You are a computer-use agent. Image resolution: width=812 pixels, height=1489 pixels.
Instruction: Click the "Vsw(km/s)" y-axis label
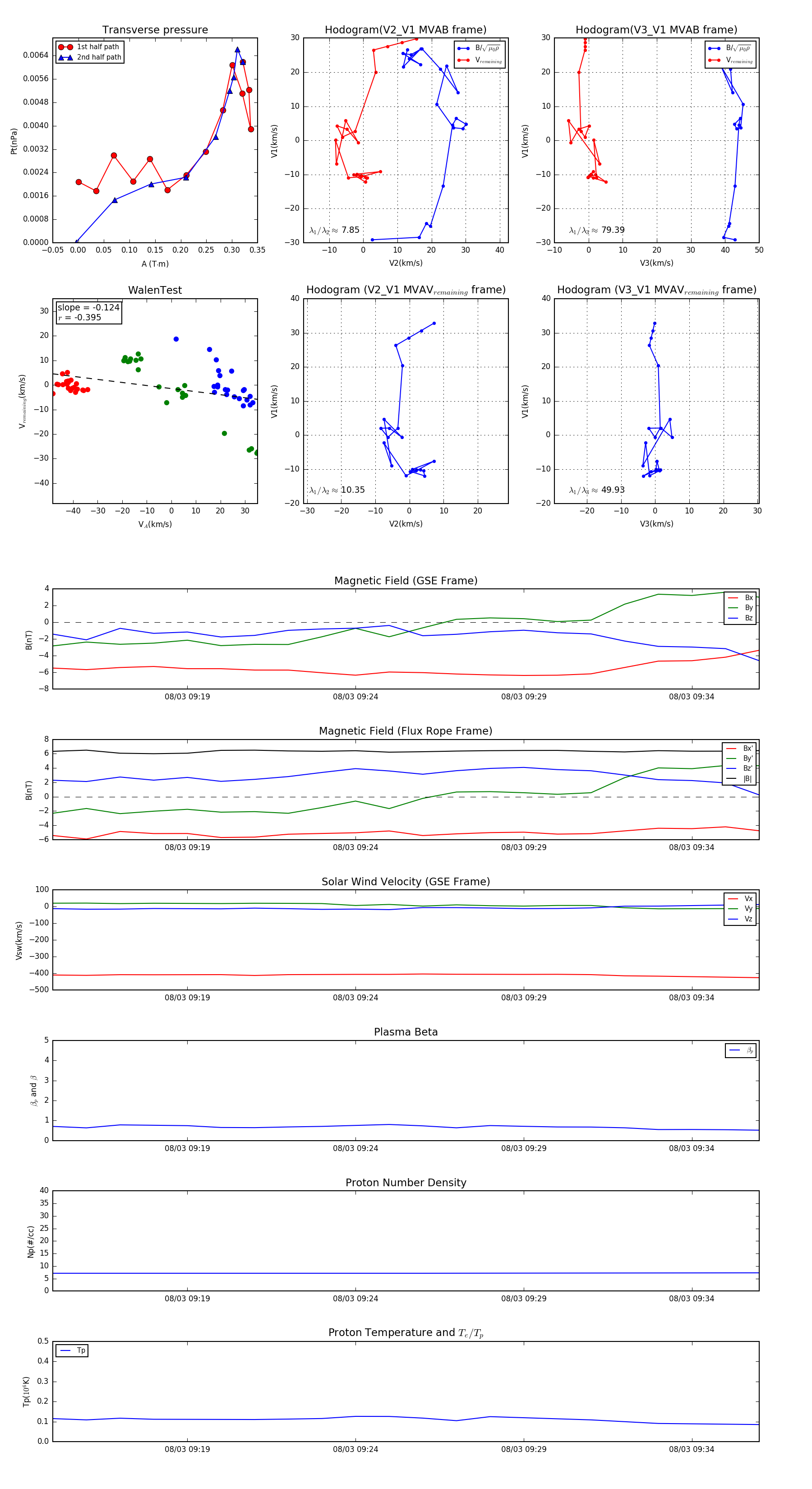[19, 940]
